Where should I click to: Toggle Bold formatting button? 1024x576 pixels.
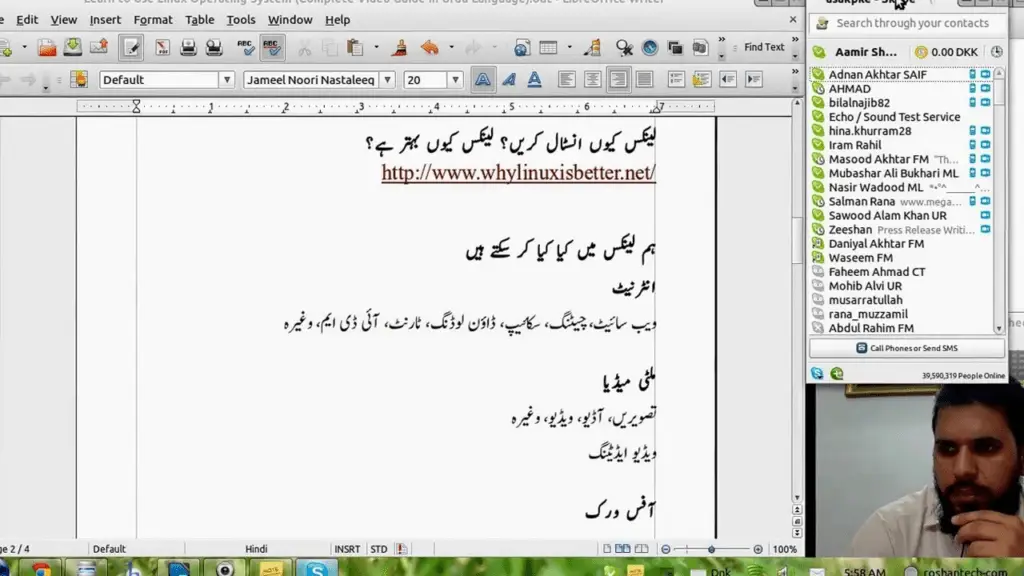tap(483, 80)
